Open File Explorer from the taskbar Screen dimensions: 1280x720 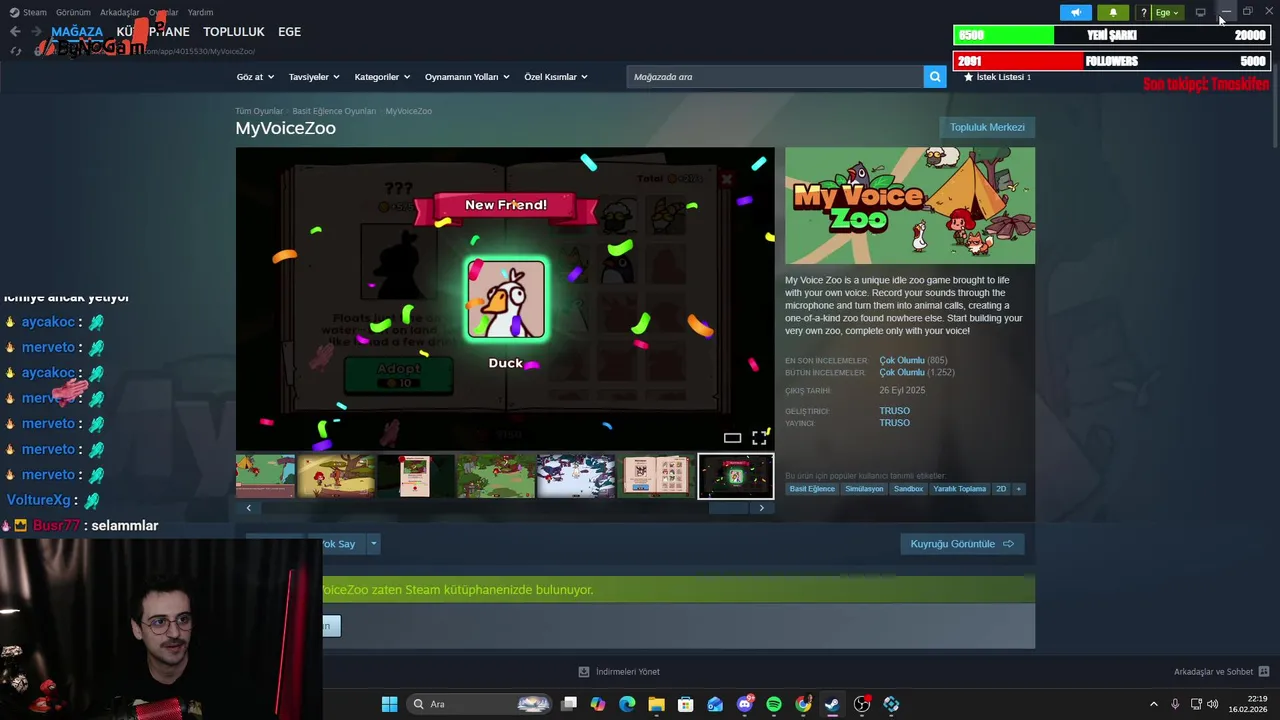(x=656, y=704)
